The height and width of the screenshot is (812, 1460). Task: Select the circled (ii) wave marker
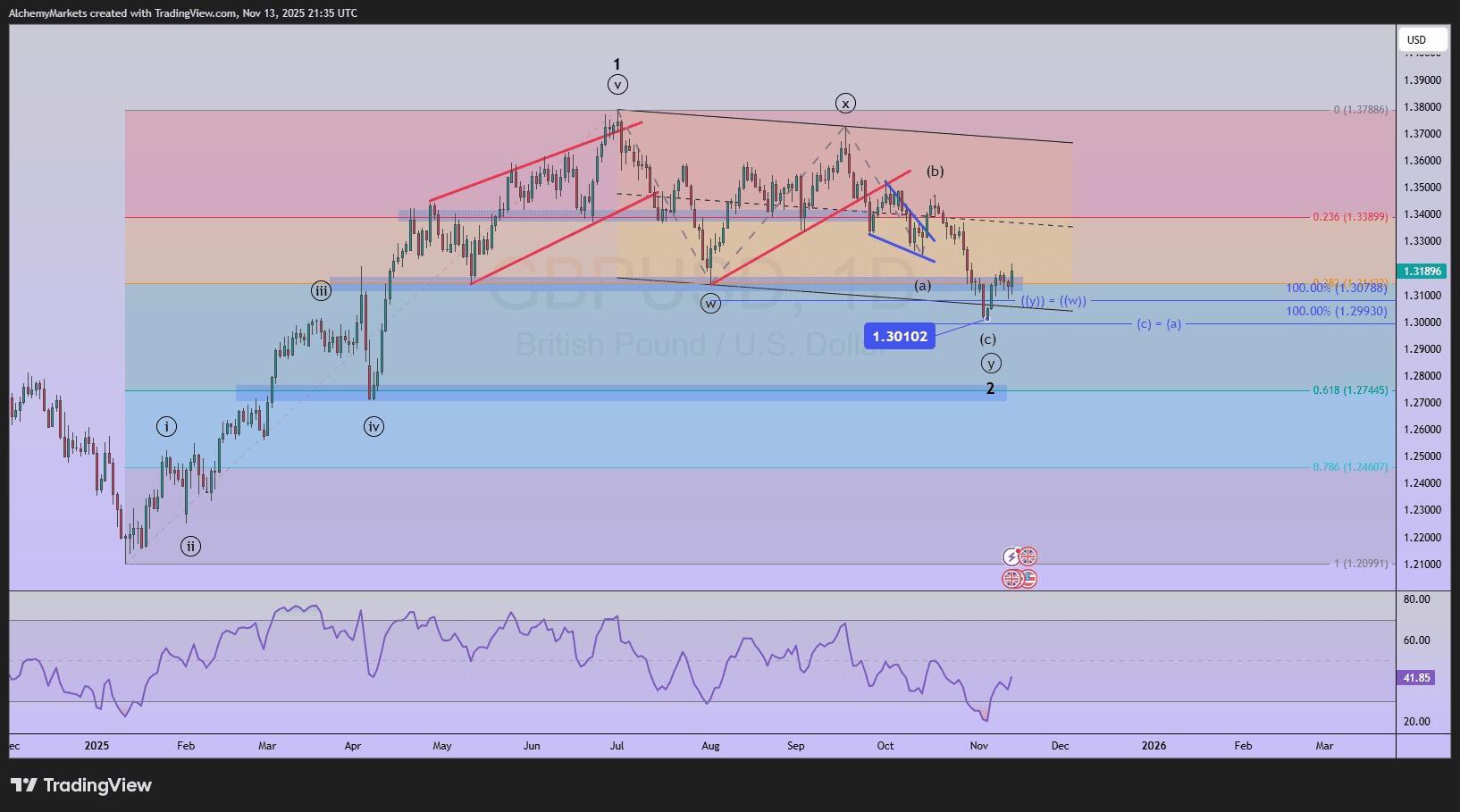[x=190, y=546]
